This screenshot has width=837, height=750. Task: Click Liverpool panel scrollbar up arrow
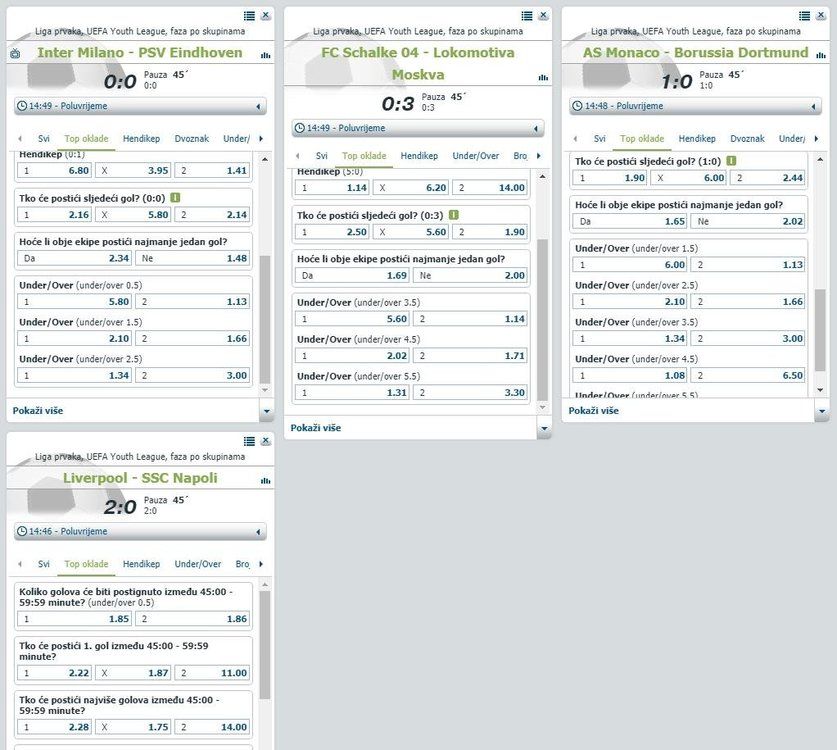[265, 585]
